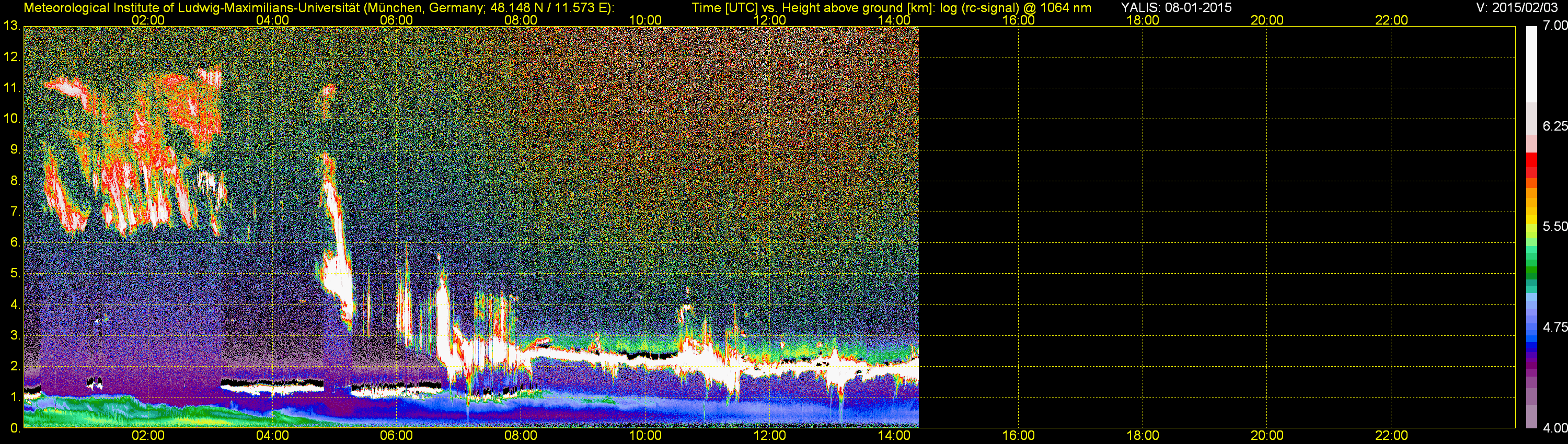Image resolution: width=1568 pixels, height=444 pixels.
Task: Click the 13 km height axis label
Action: pos(11,26)
